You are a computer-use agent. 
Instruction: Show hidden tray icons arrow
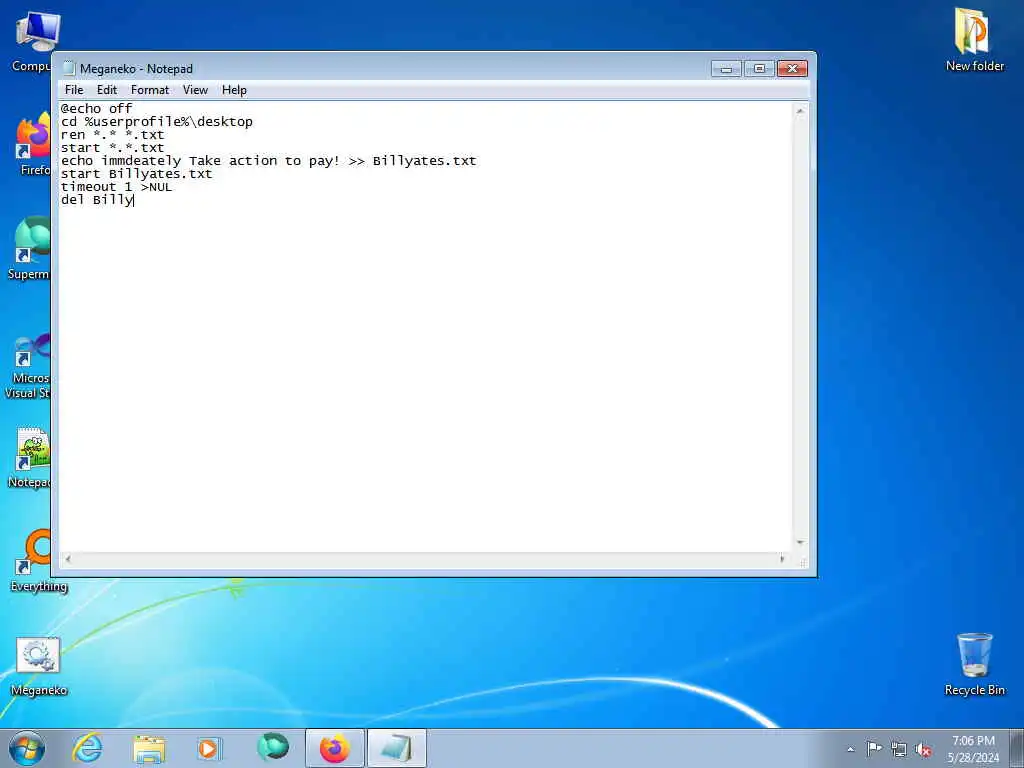point(850,749)
